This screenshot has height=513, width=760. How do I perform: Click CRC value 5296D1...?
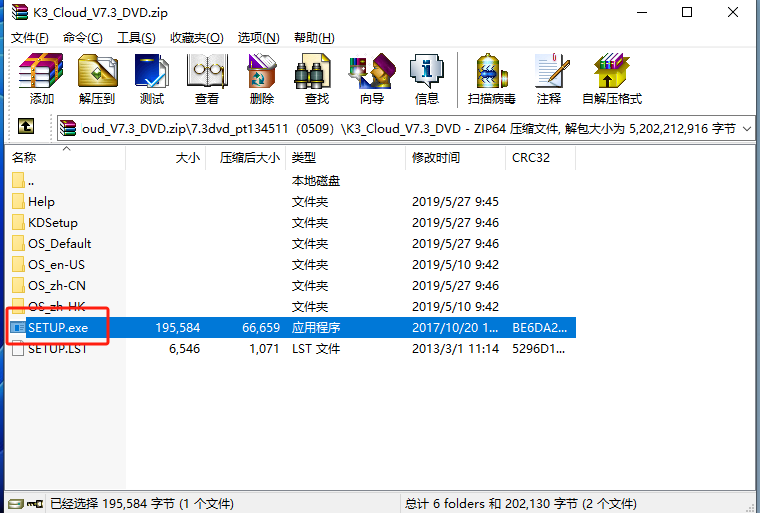pos(538,348)
